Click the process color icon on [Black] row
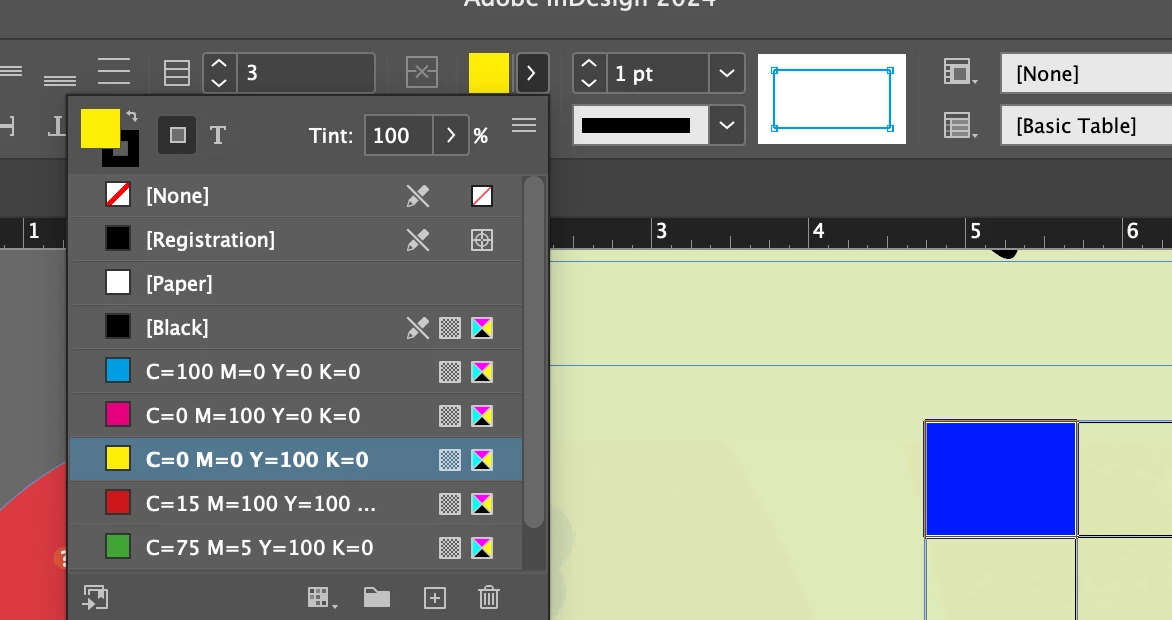1172x620 pixels. pos(450,328)
